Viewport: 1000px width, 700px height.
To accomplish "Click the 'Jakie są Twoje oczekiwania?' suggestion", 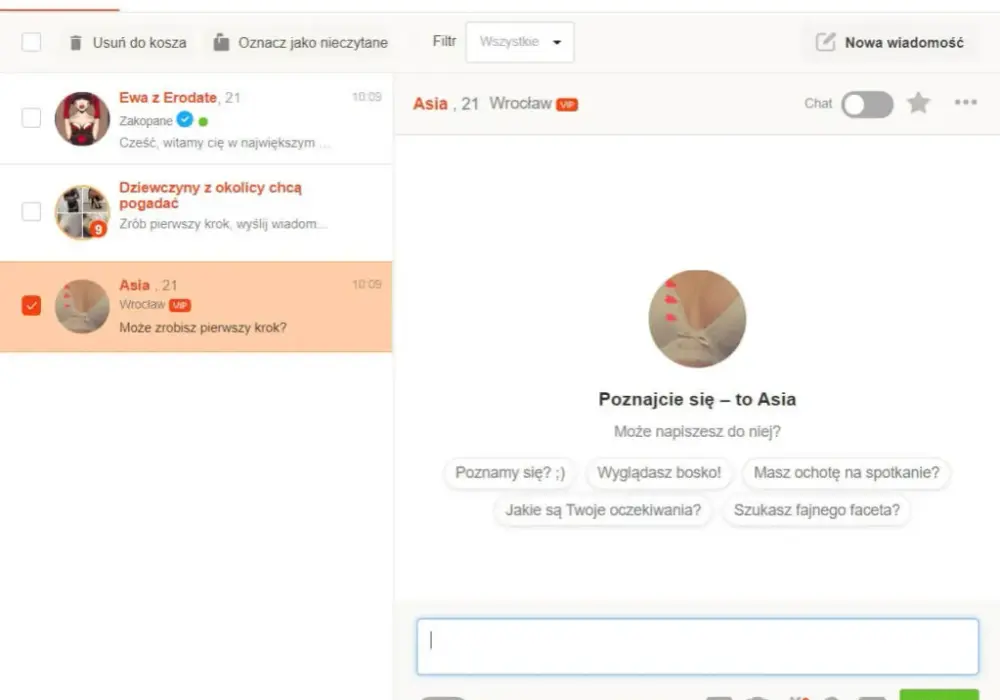I will (603, 511).
